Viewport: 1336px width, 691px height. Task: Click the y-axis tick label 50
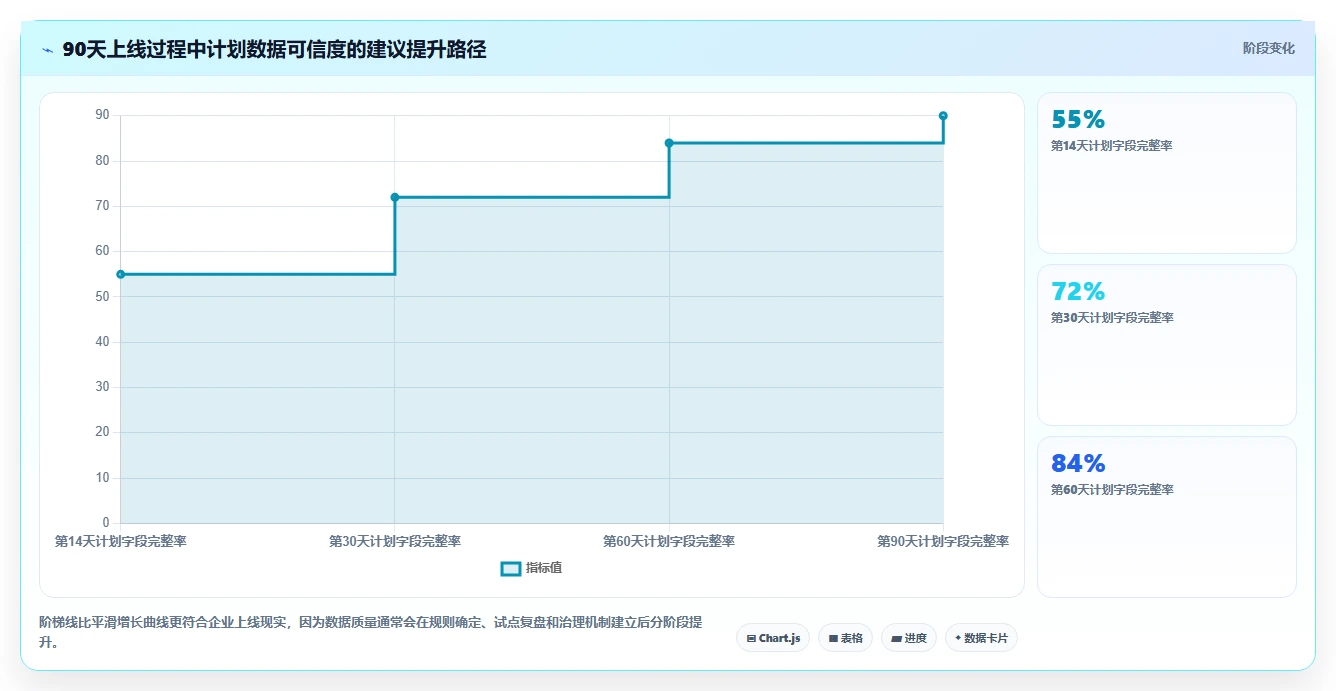[102, 296]
